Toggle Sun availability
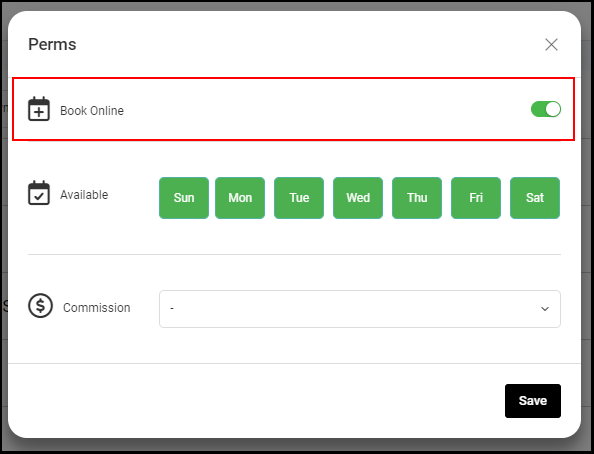The height and width of the screenshot is (454, 594). tap(184, 198)
